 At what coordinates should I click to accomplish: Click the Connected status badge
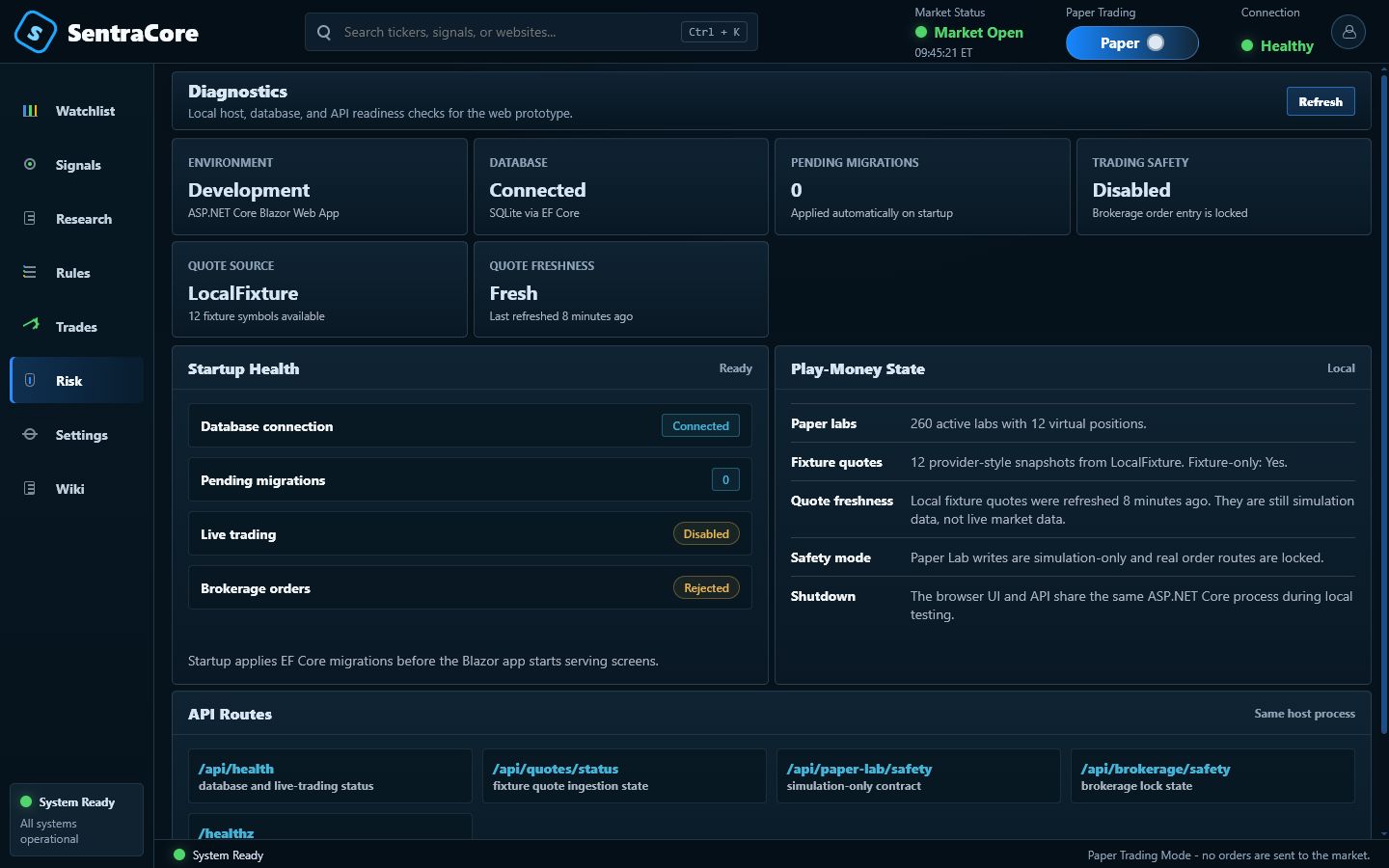click(x=700, y=425)
